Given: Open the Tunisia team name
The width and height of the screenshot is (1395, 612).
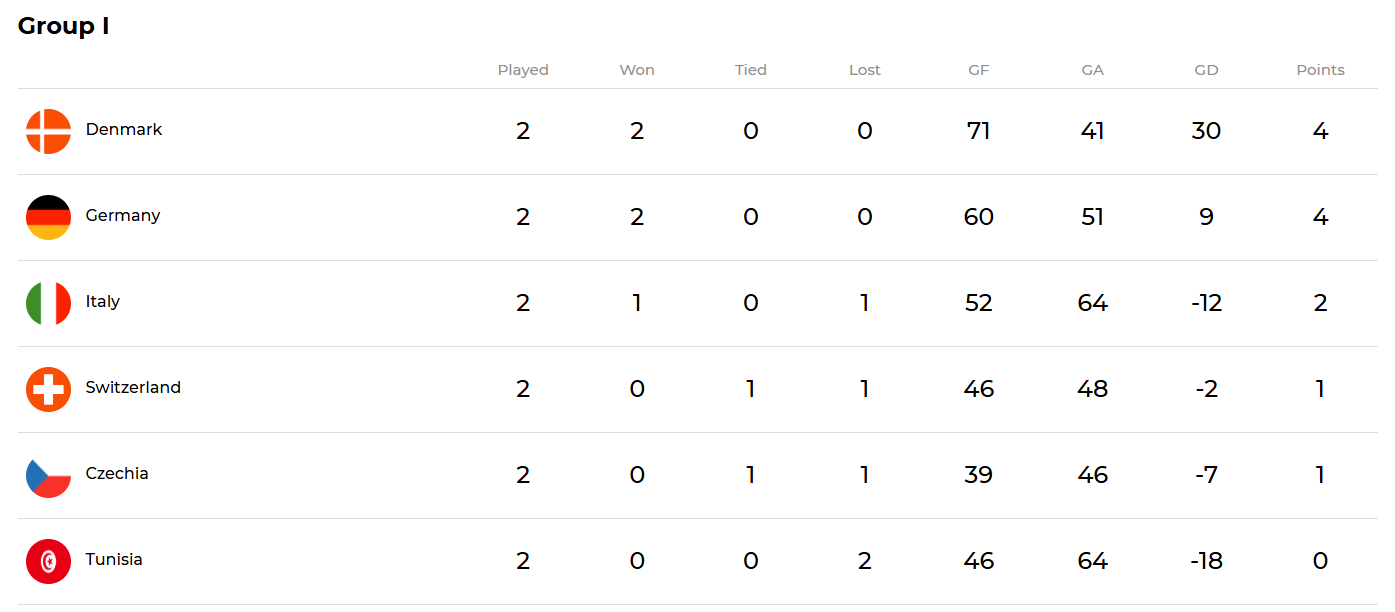Looking at the screenshot, I should [x=114, y=559].
